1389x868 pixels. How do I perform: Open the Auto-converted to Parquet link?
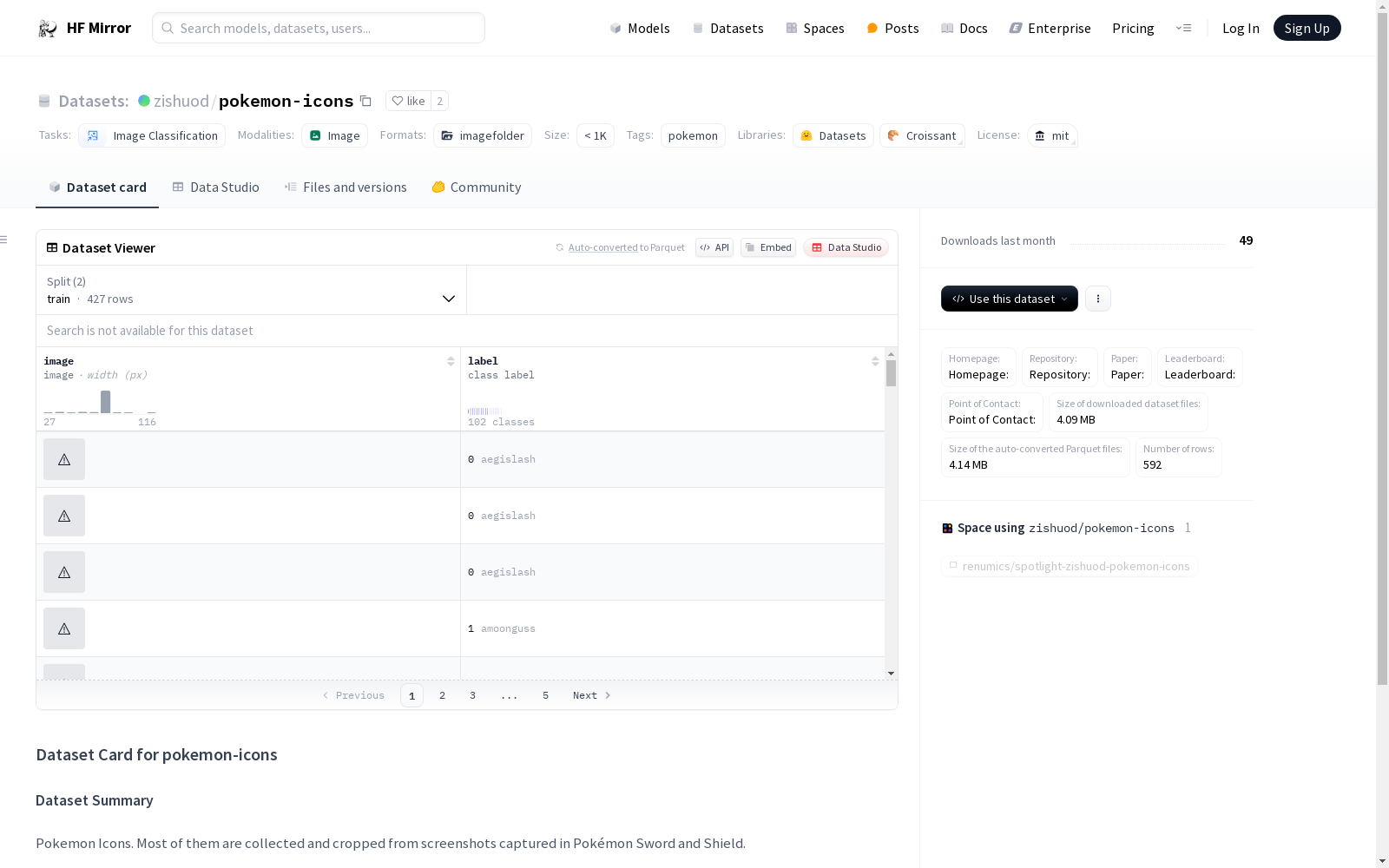(620, 247)
